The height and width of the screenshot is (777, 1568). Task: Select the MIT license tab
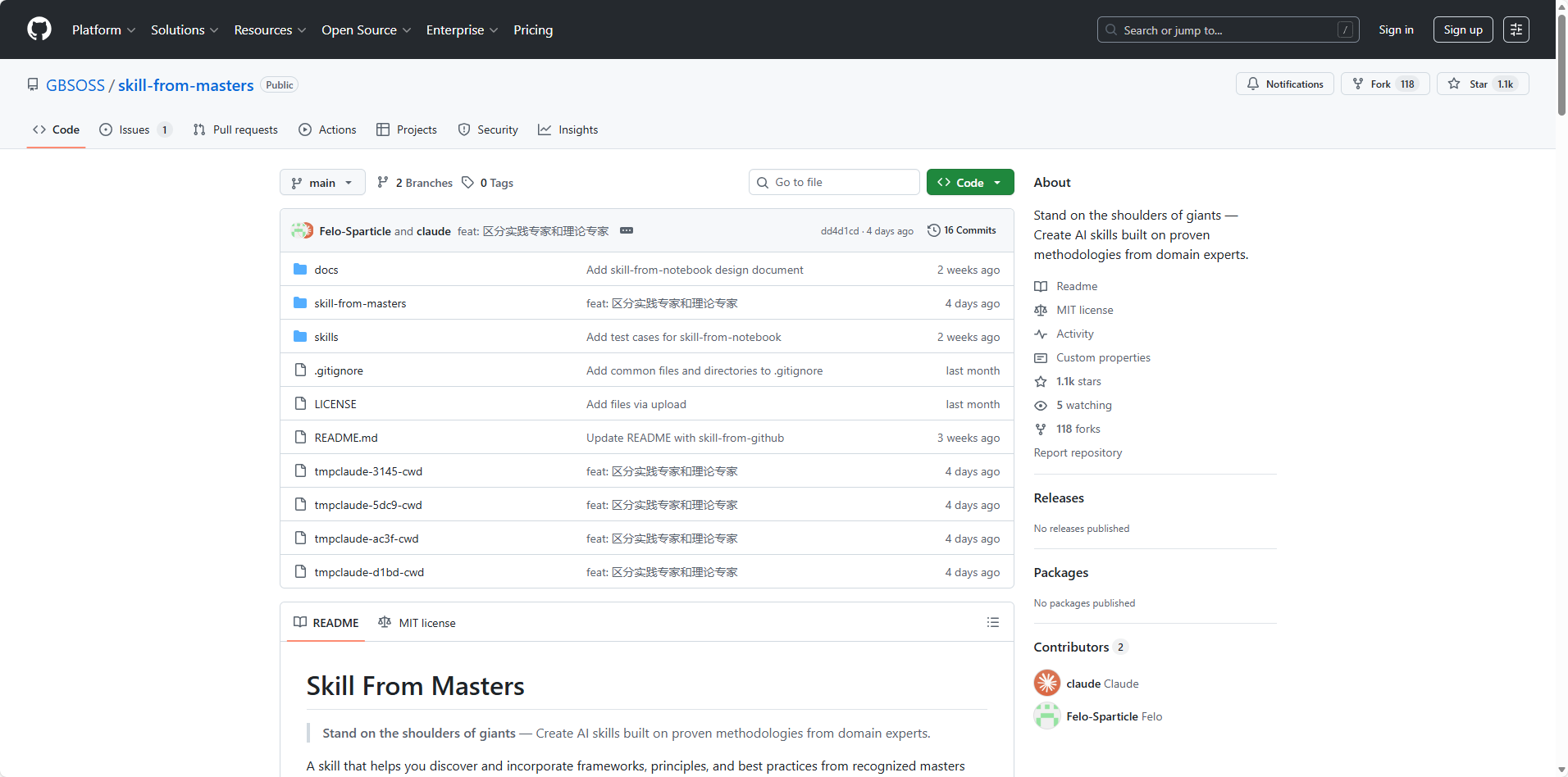[417, 623]
